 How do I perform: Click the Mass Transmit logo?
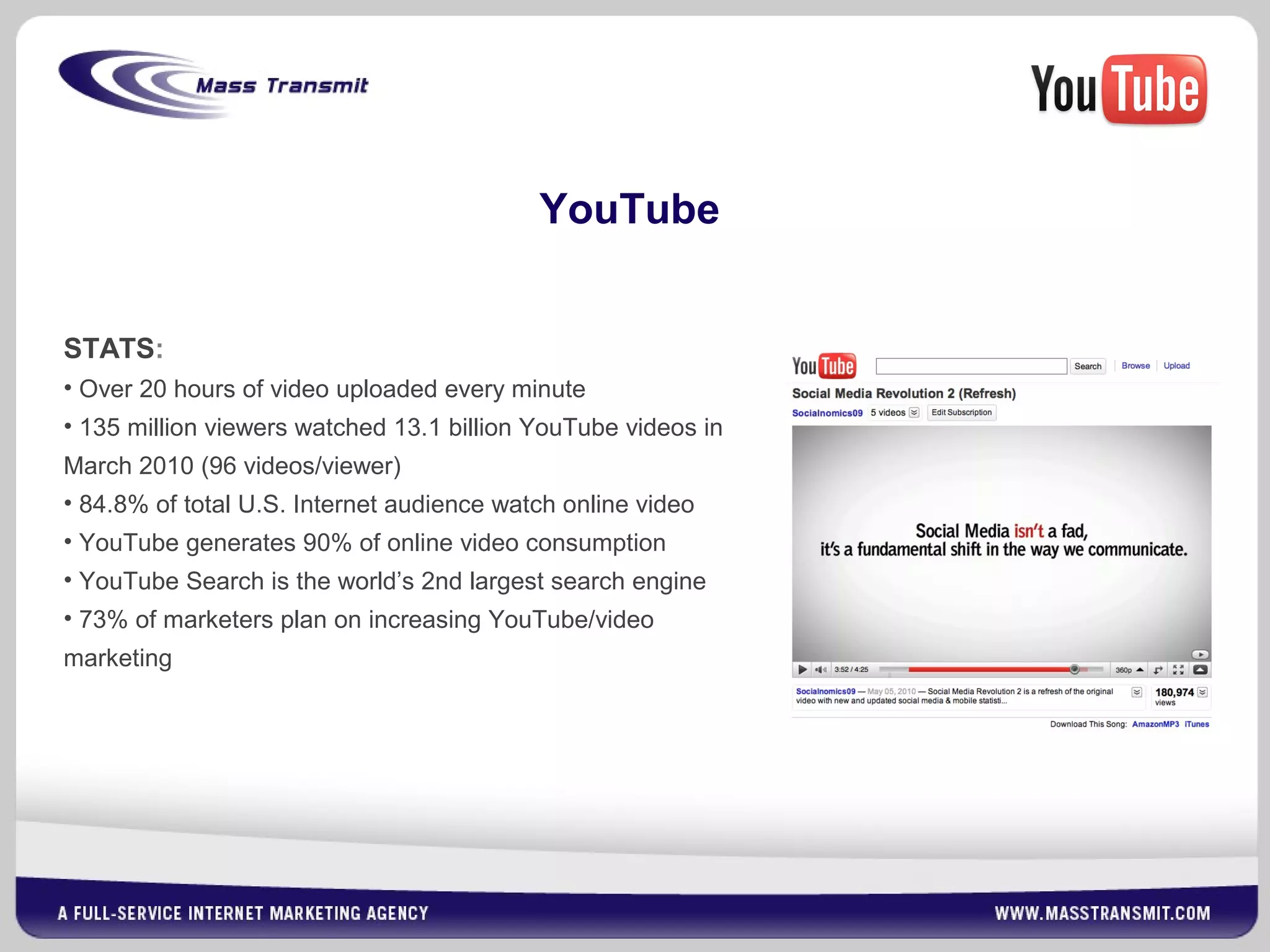(213, 85)
